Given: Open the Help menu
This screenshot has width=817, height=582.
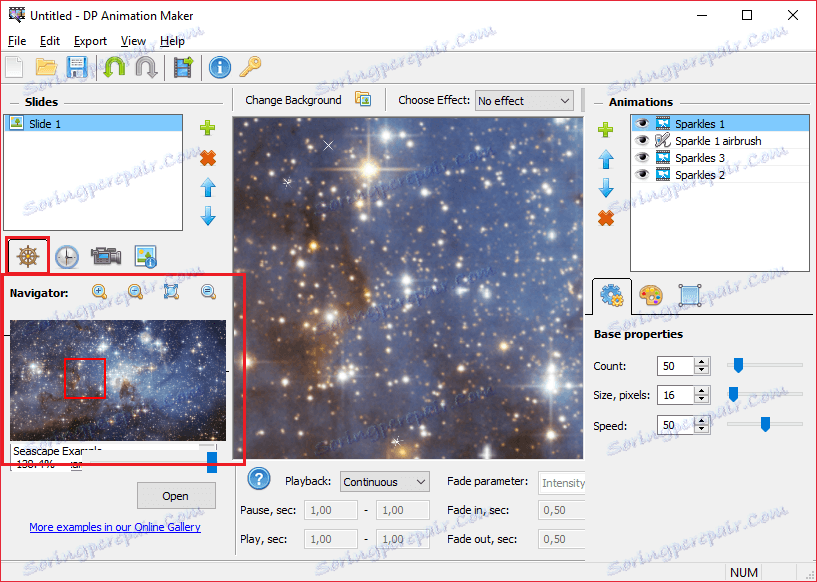Looking at the screenshot, I should point(172,41).
